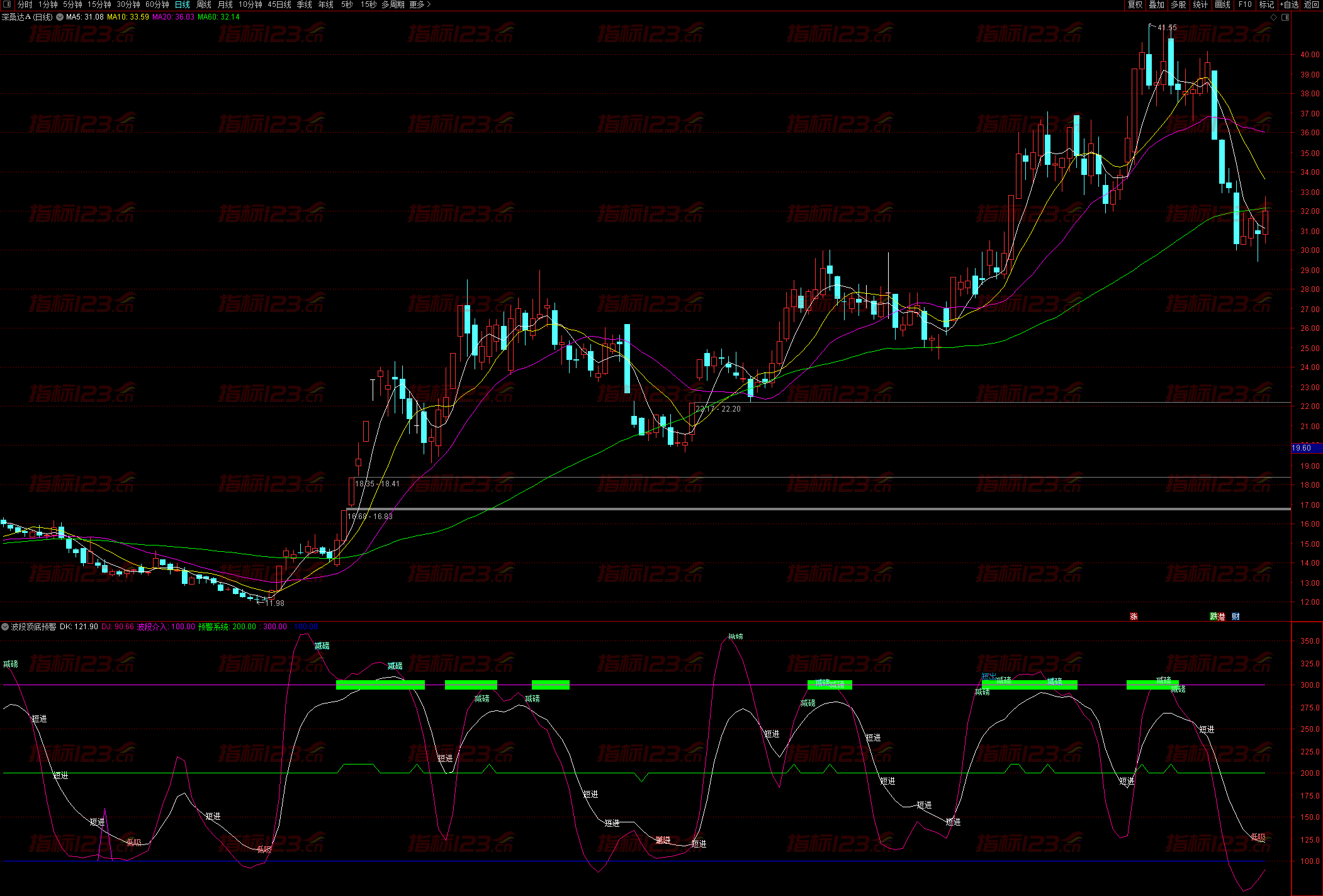Open the 多周期 multi-period view
The image size is (1323, 896).
pos(393,4)
